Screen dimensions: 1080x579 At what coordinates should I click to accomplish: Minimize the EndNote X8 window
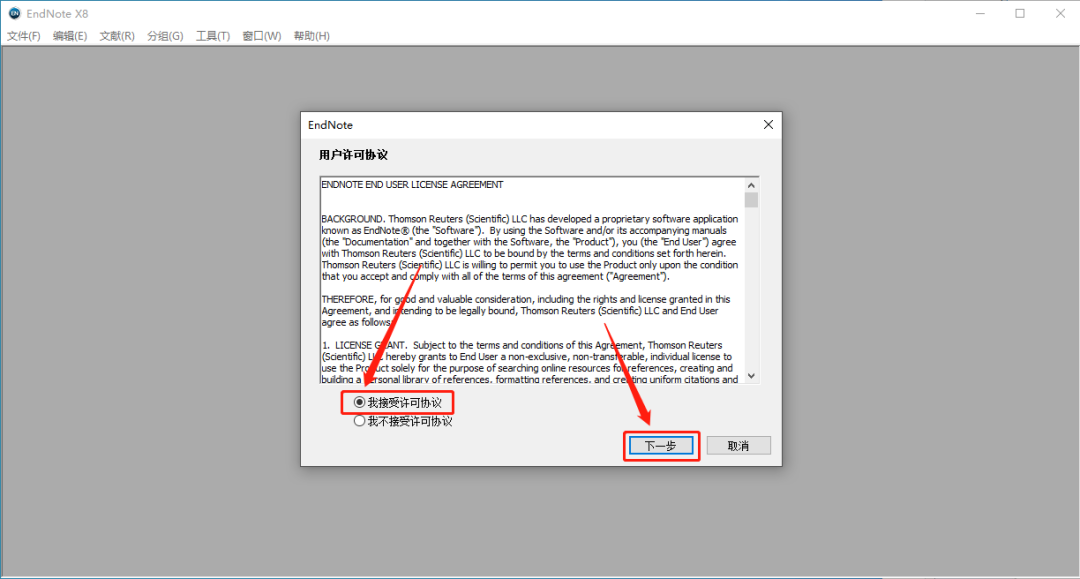980,13
